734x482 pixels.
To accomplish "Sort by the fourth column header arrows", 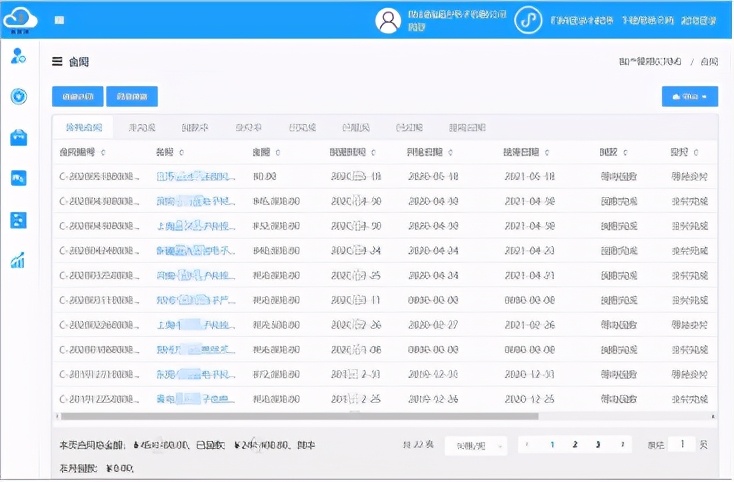I will pos(374,153).
